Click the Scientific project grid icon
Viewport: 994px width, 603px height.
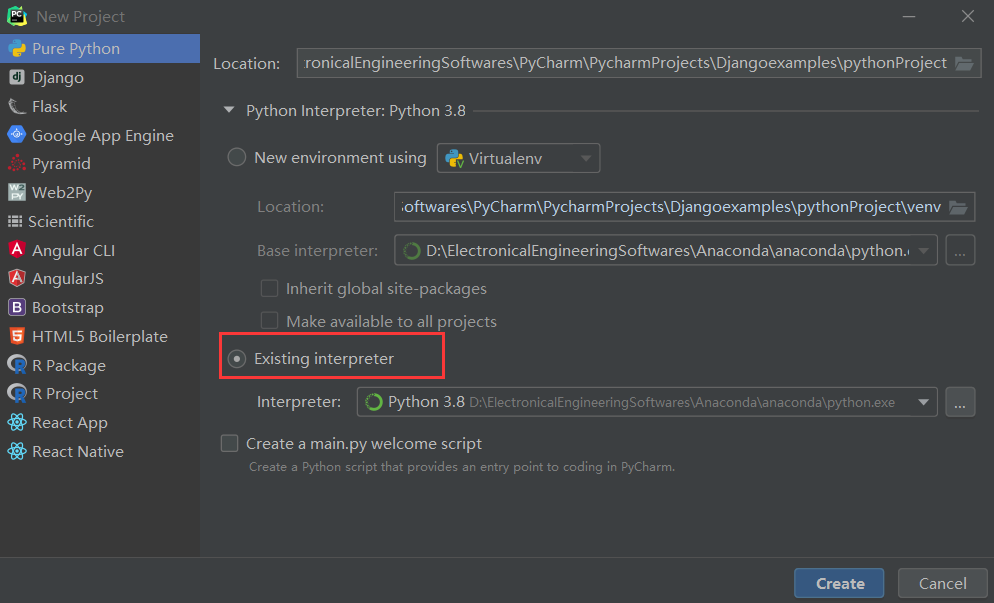[x=15, y=221]
